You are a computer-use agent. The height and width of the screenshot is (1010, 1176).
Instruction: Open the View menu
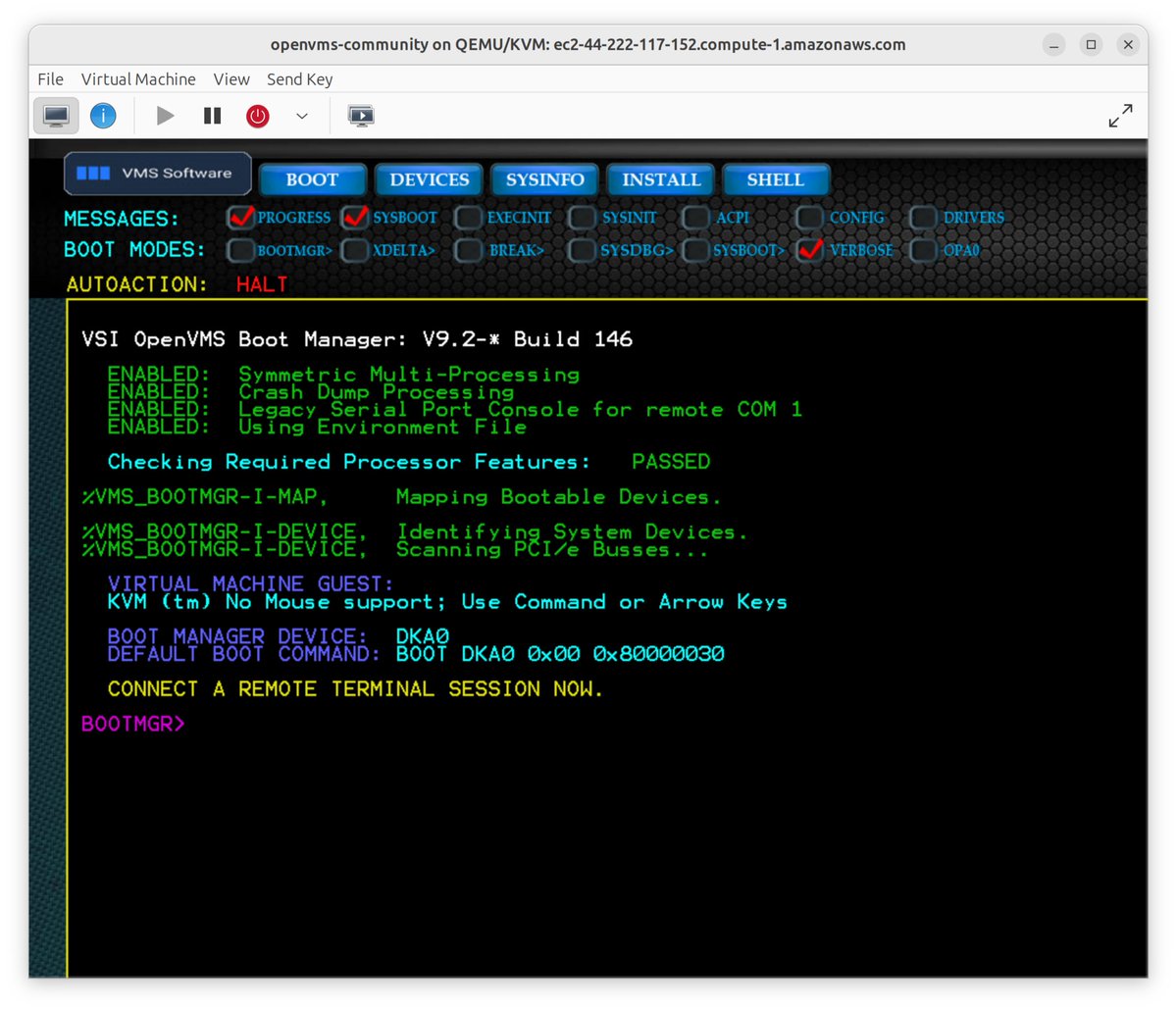231,78
